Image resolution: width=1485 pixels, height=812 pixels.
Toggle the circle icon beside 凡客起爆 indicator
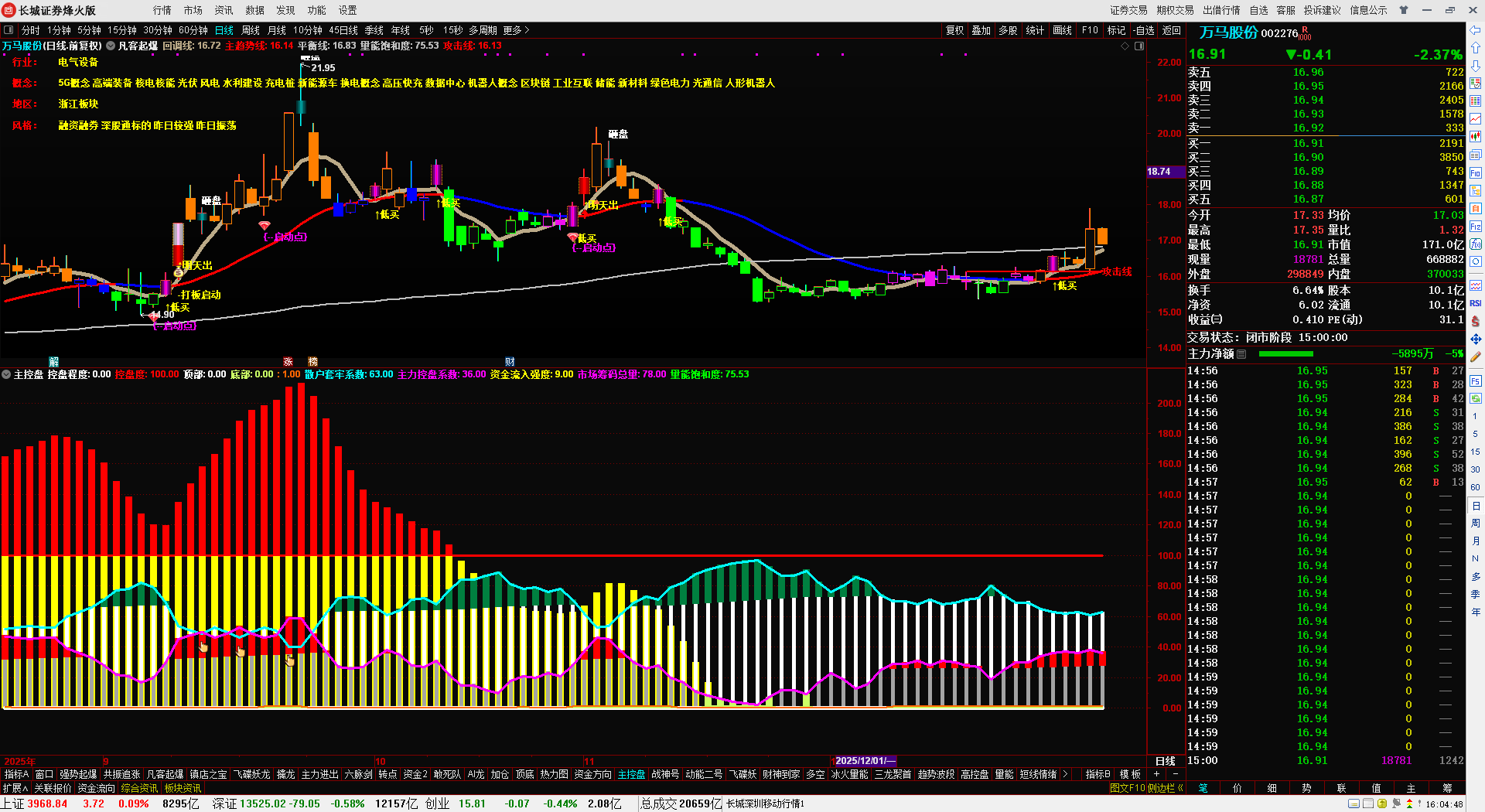[111, 46]
